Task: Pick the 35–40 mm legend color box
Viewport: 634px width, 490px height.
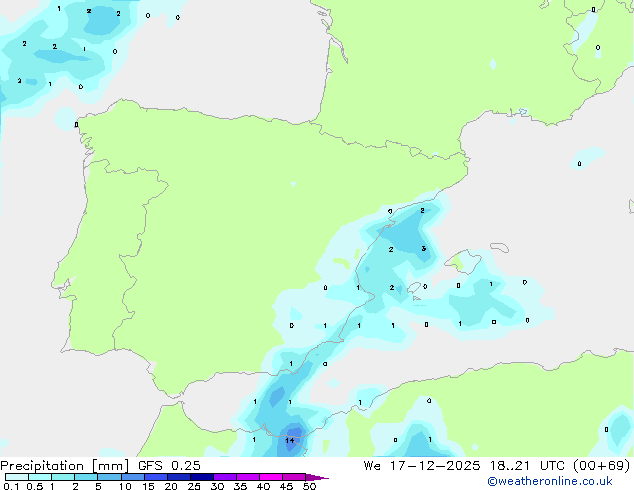Action: (248, 477)
